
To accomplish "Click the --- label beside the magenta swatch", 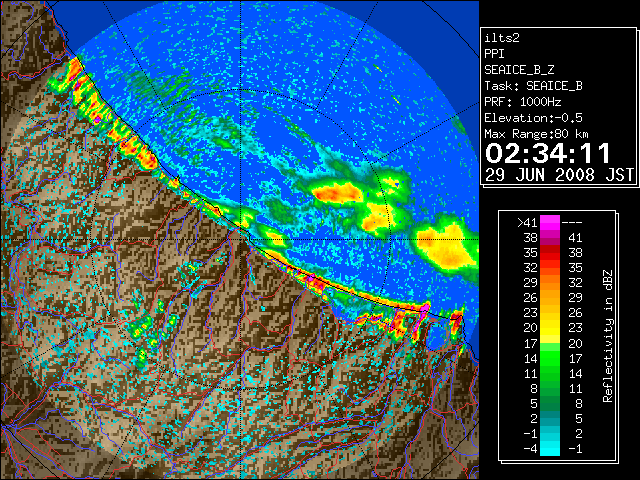I will coord(572,223).
